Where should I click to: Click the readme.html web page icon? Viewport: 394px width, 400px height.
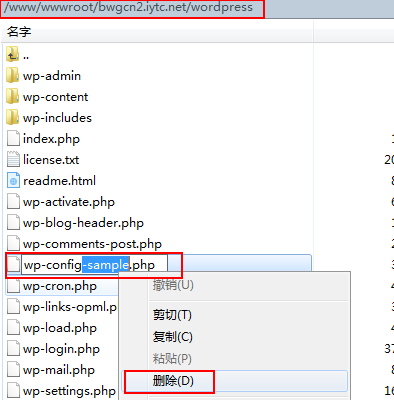click(x=13, y=181)
